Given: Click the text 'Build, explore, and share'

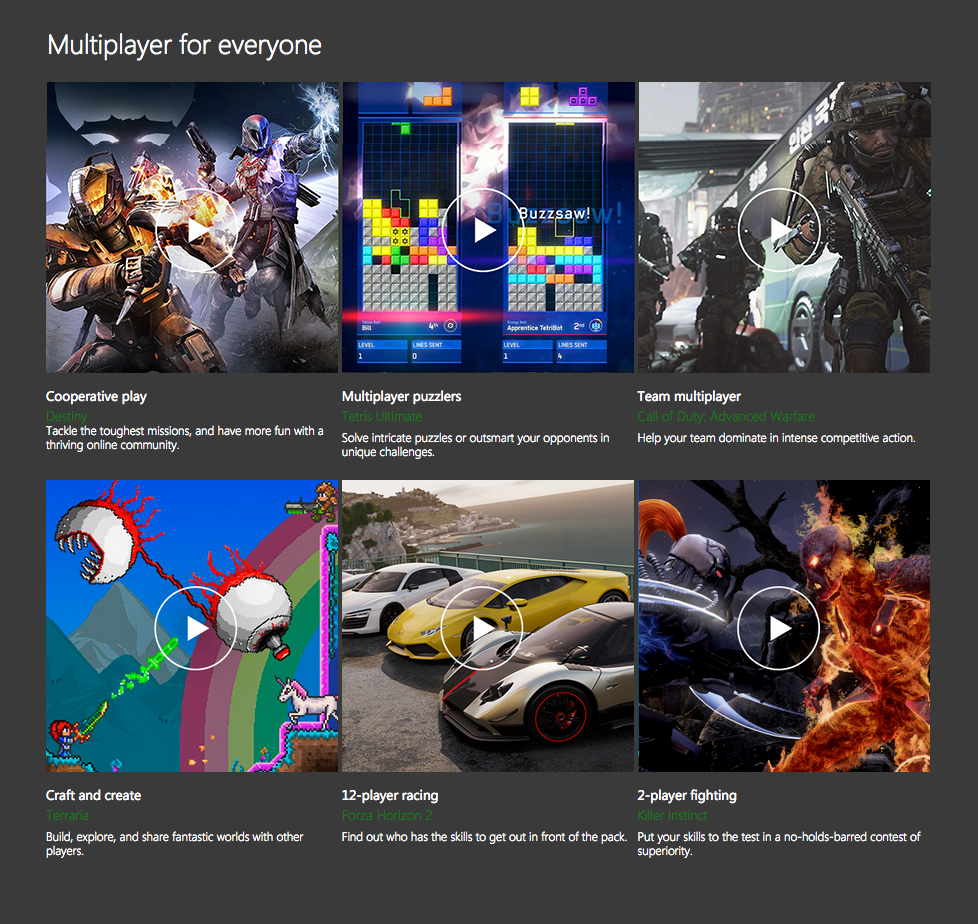Looking at the screenshot, I should coord(175,844).
